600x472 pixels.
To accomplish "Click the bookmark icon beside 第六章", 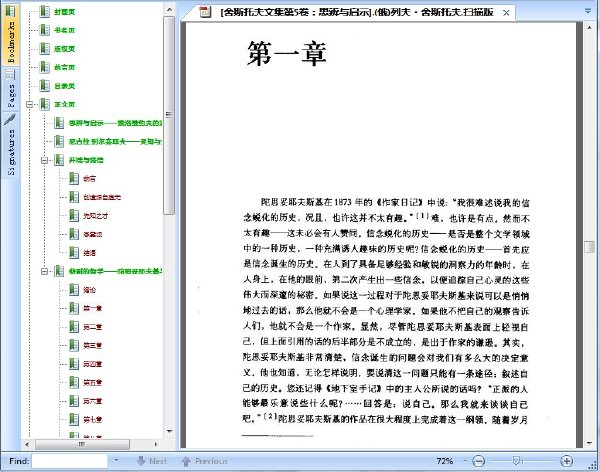I will 74,401.
